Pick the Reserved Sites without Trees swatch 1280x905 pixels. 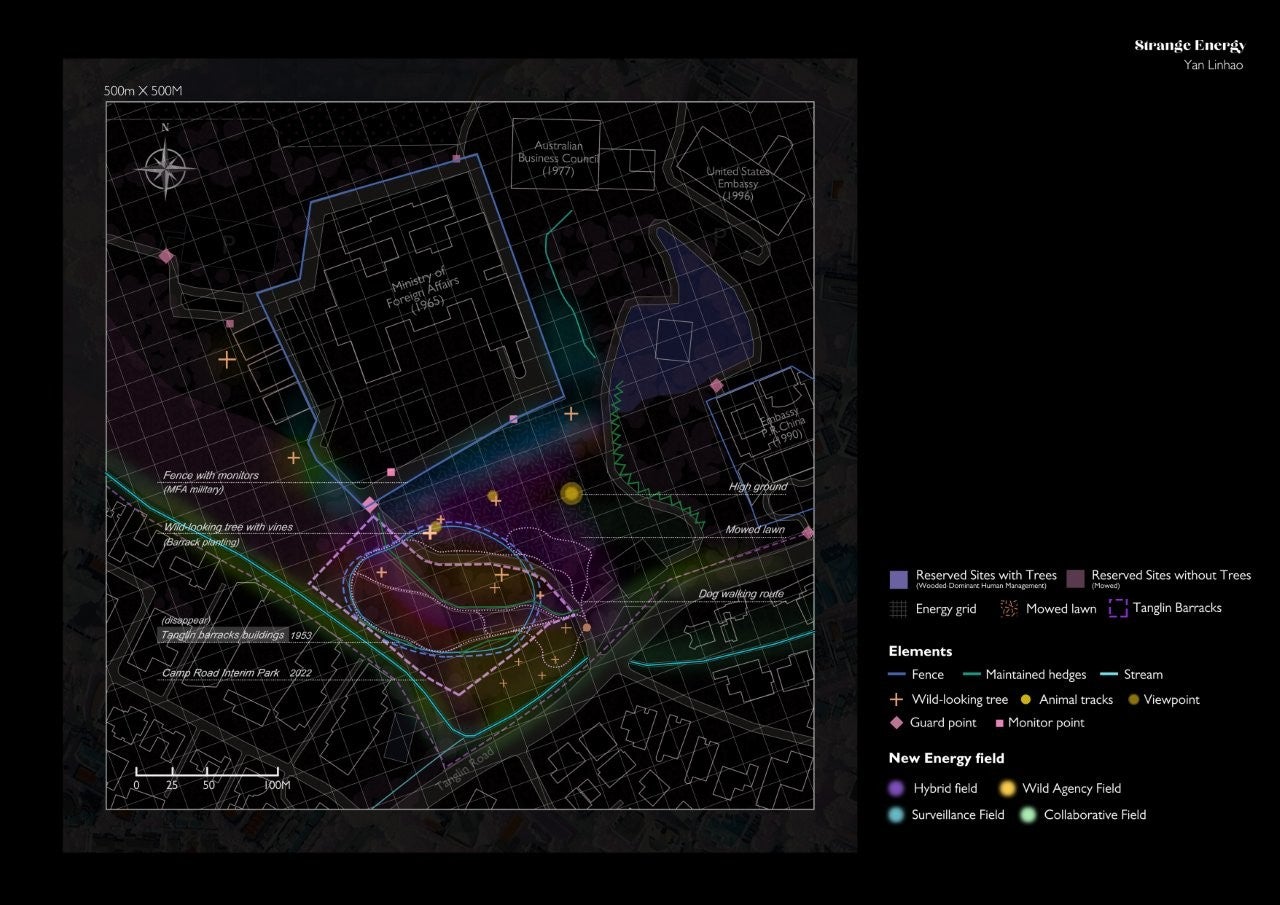tap(1075, 579)
